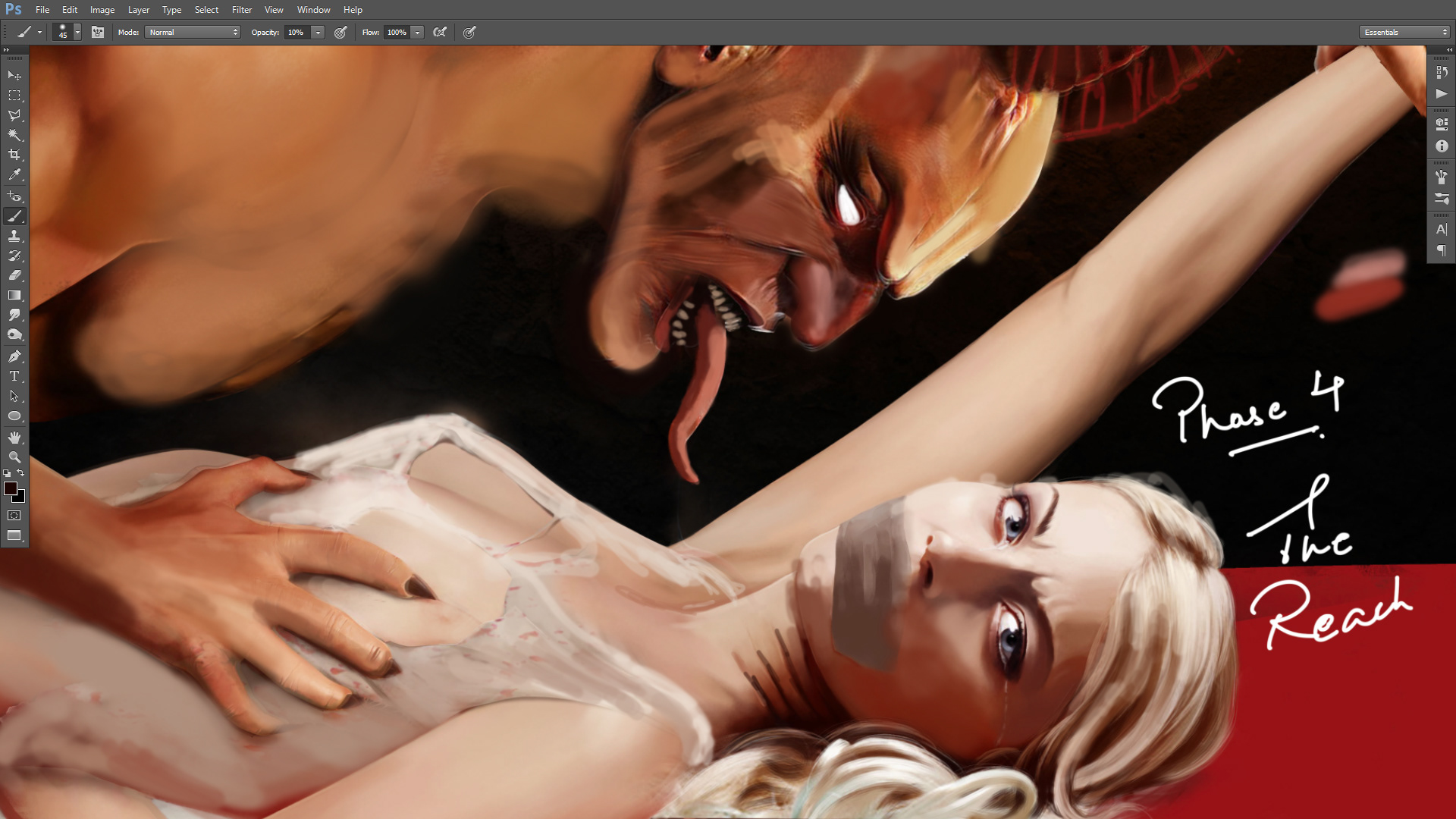This screenshot has height=819, width=1456.
Task: Select the Horizontal Type tool
Action: (x=14, y=376)
